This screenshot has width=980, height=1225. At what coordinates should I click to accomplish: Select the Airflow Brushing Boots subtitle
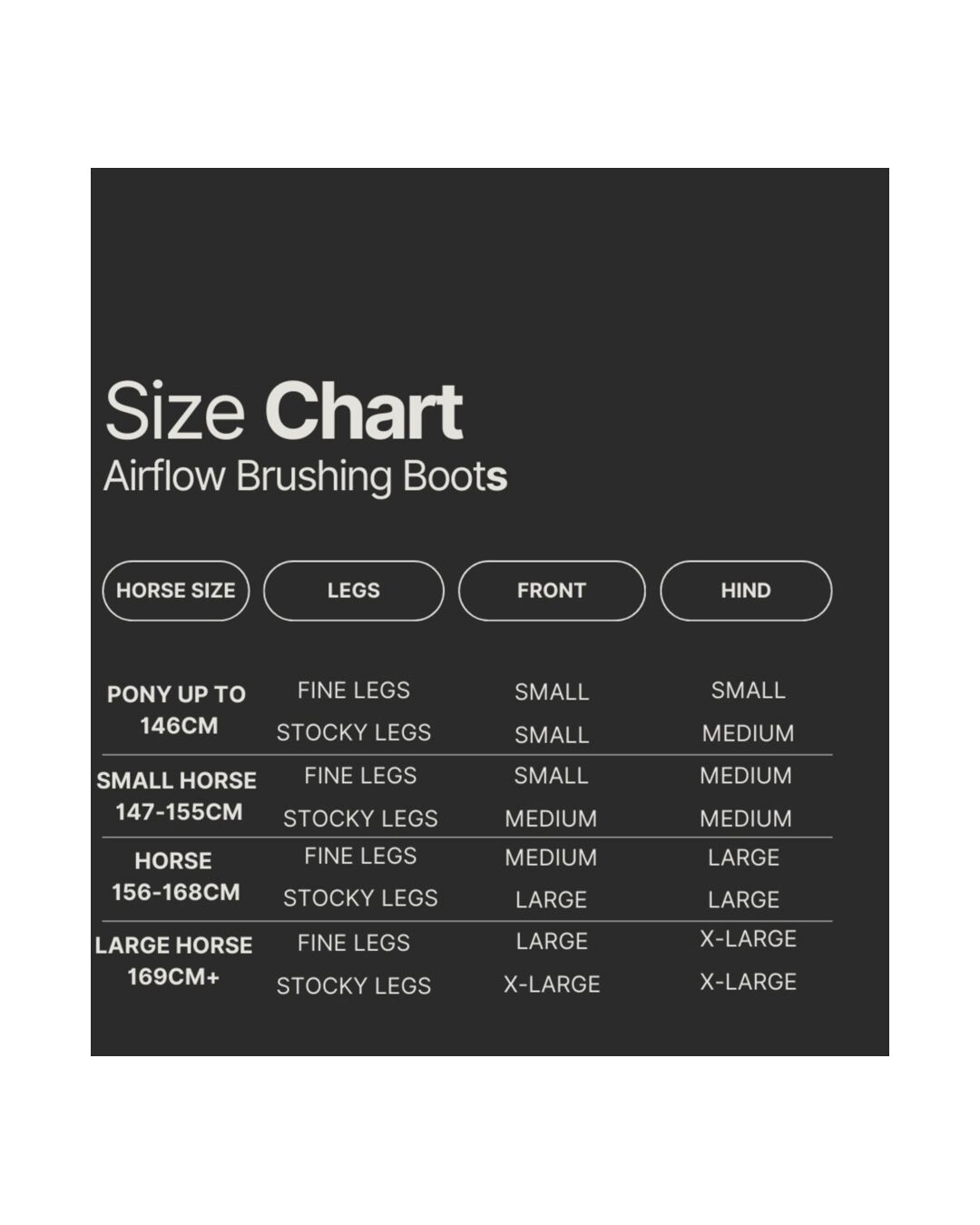pyautogui.click(x=305, y=475)
